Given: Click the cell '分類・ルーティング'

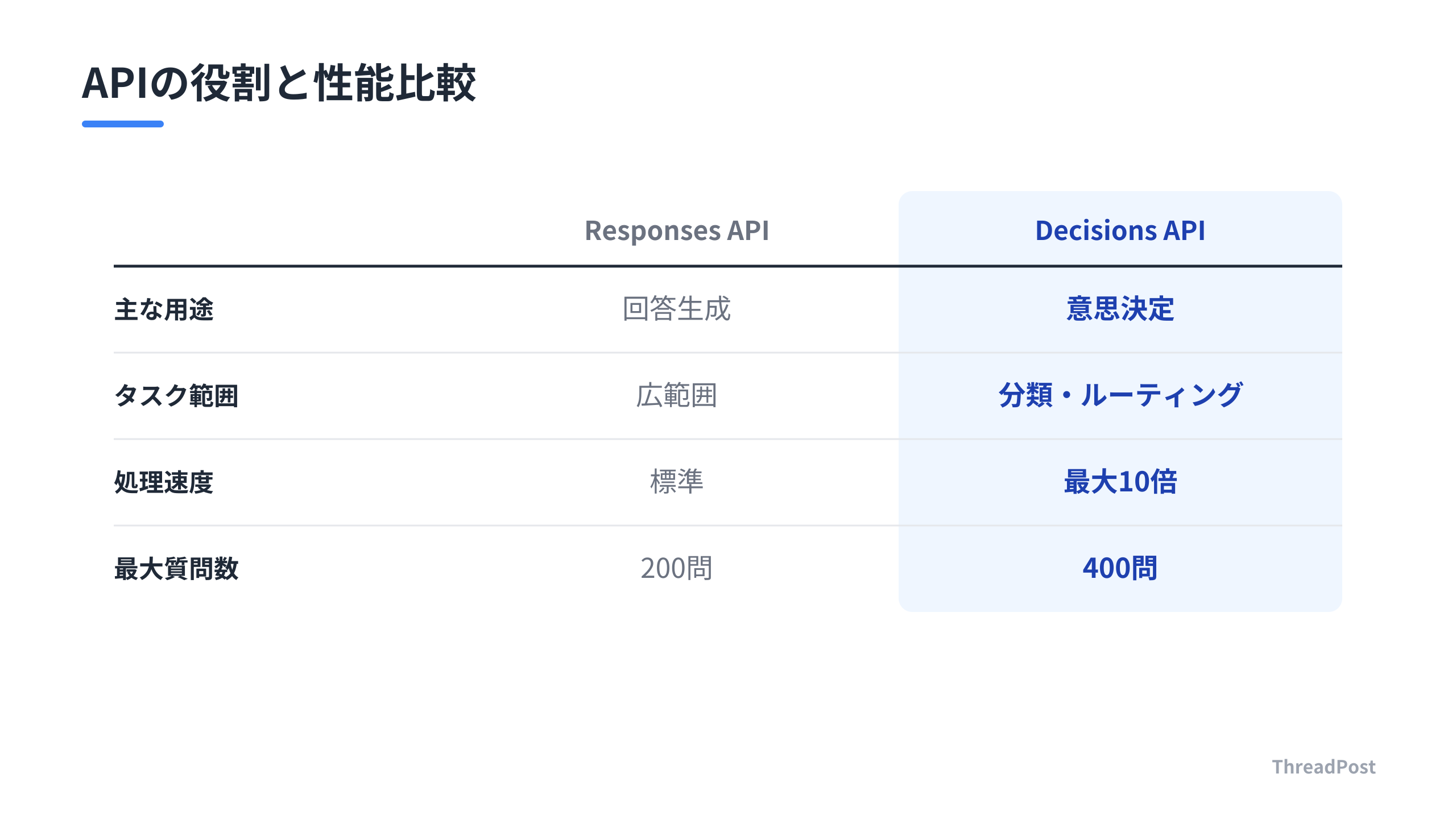Looking at the screenshot, I should click(x=1120, y=395).
